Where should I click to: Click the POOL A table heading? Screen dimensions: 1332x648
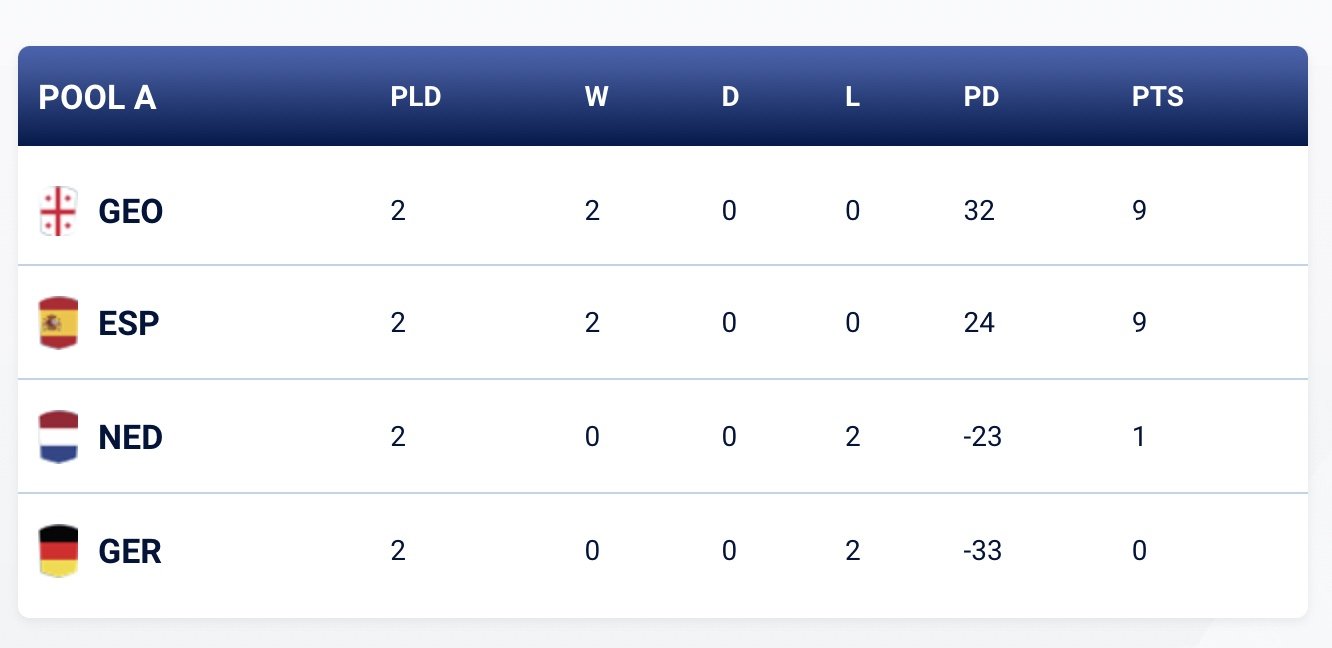tap(98, 97)
